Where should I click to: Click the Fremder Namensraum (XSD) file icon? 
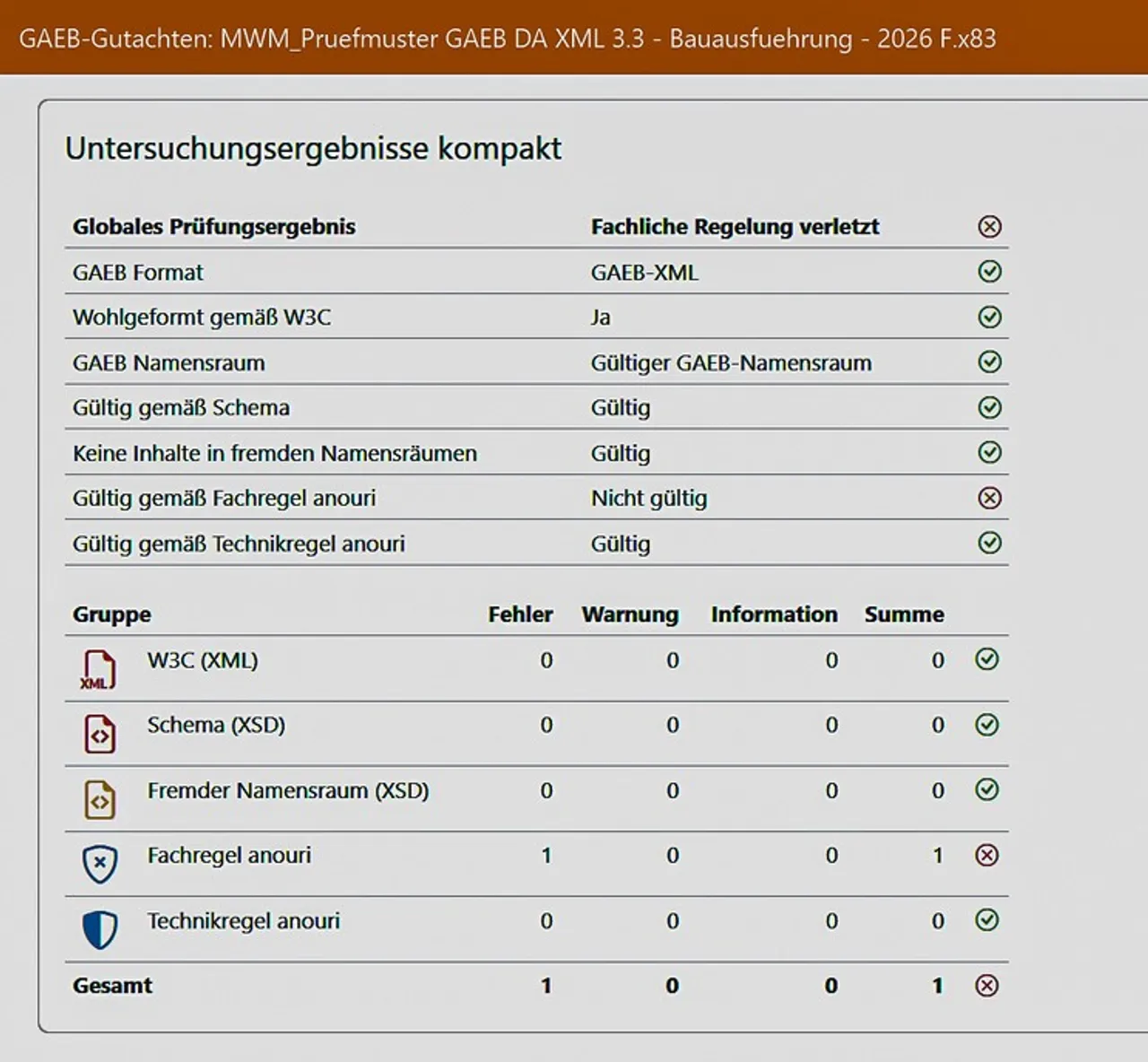(x=100, y=800)
